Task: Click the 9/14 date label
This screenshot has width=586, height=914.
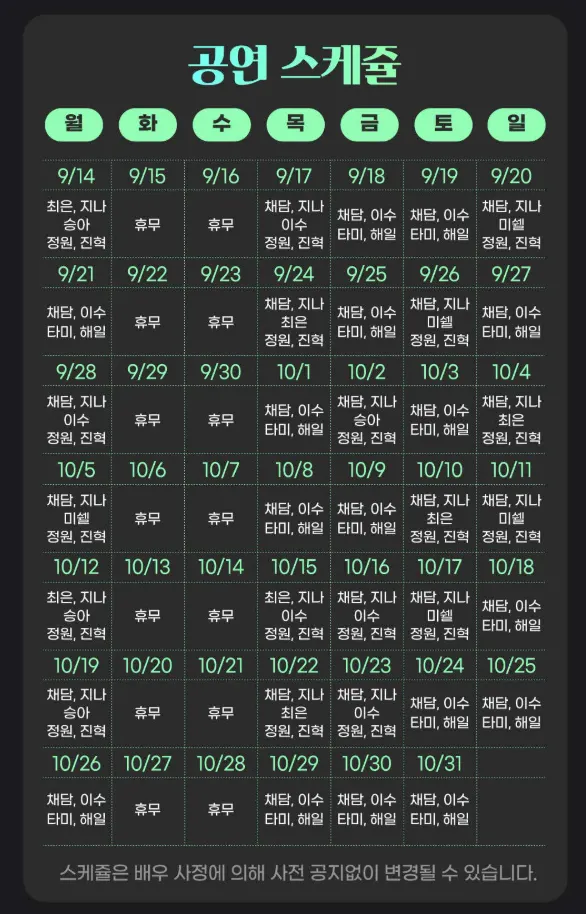Action: [76, 175]
